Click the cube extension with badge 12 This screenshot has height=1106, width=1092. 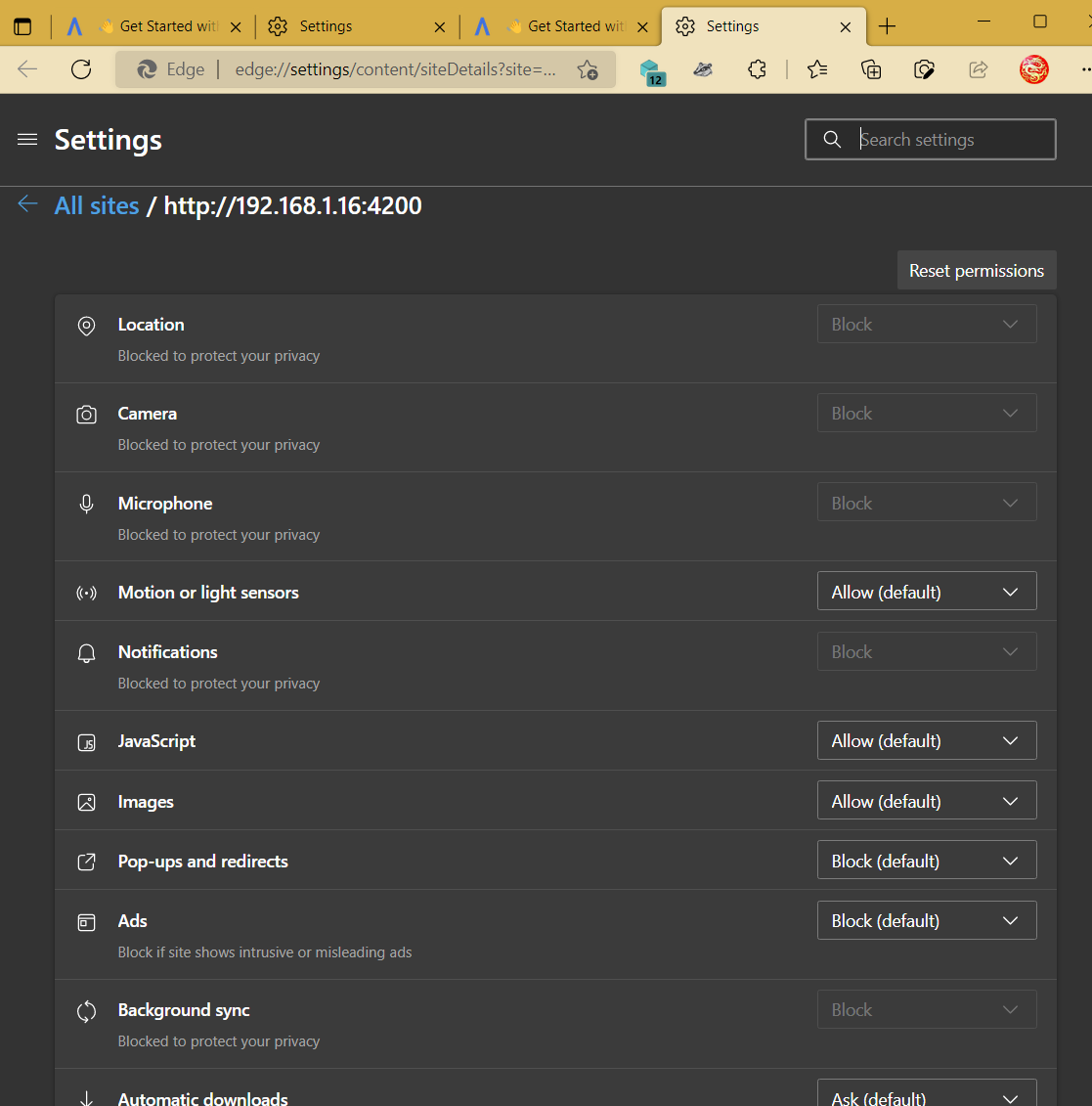652,69
